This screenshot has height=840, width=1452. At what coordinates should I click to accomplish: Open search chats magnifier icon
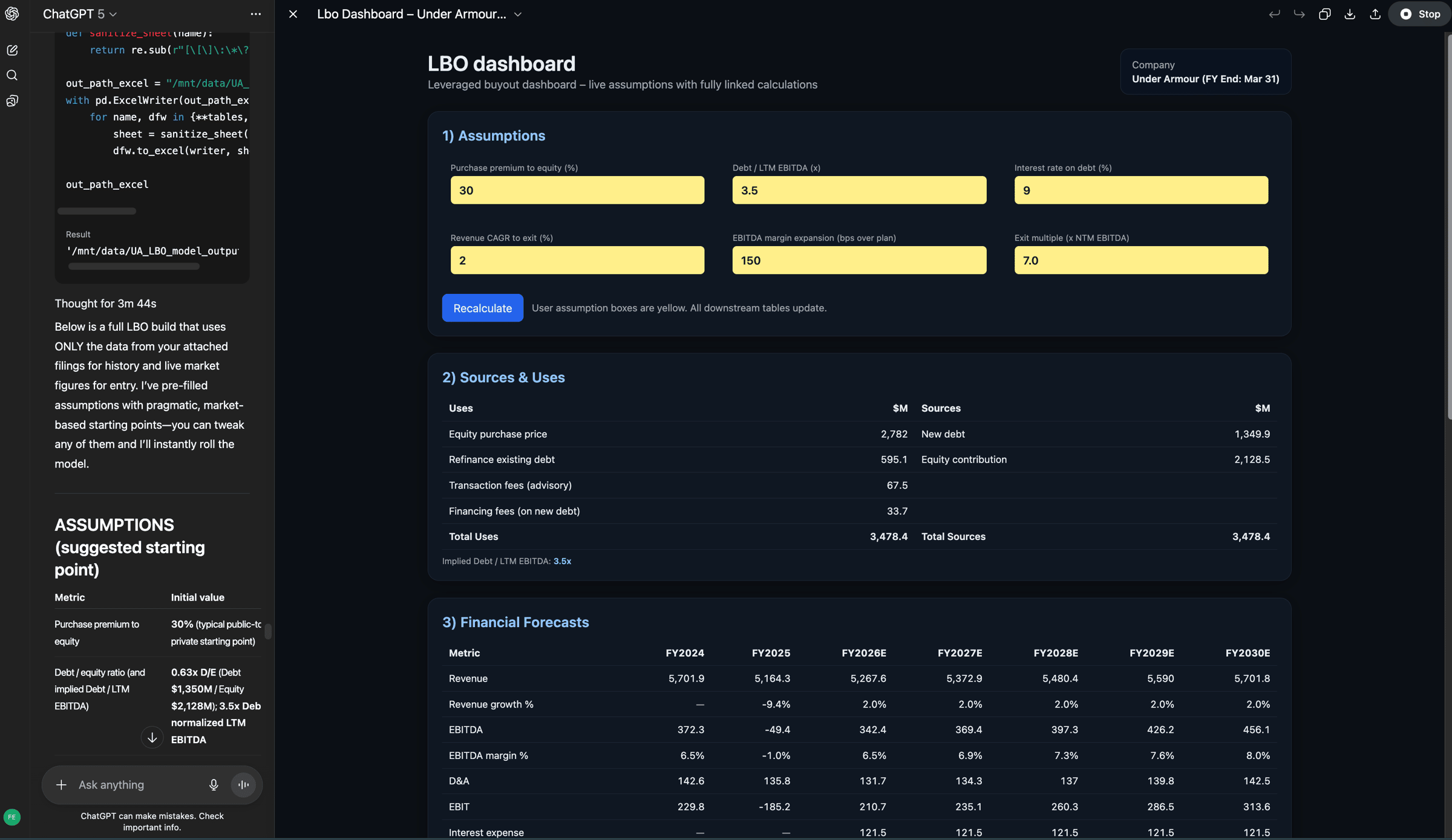tap(12, 76)
